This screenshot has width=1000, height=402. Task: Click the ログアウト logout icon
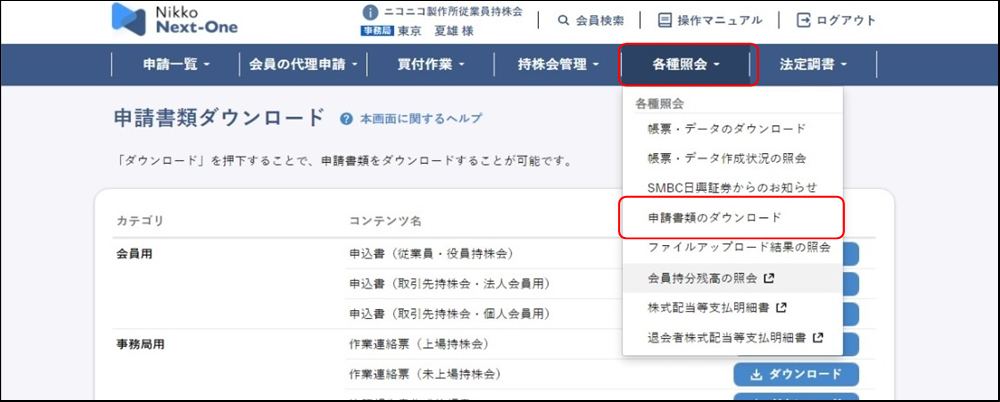tap(804, 20)
